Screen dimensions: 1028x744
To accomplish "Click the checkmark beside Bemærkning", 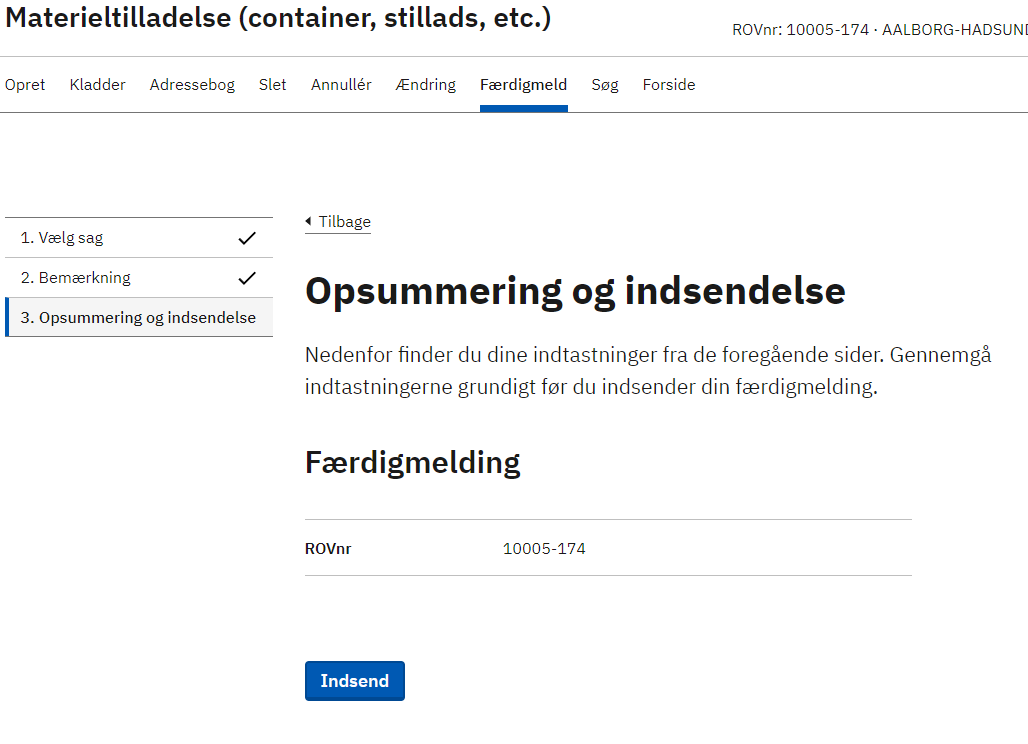I will 247,278.
